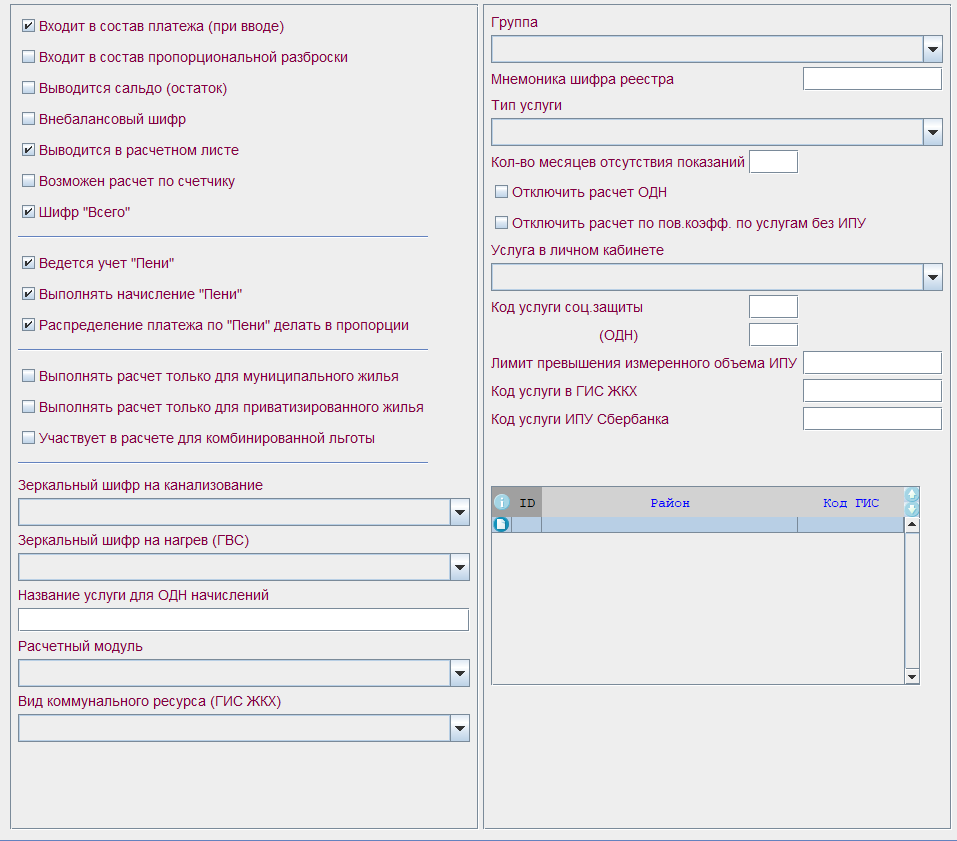Click the down arrow icon beside Код ГИС
The height and width of the screenshot is (841, 957).
click(x=911, y=509)
